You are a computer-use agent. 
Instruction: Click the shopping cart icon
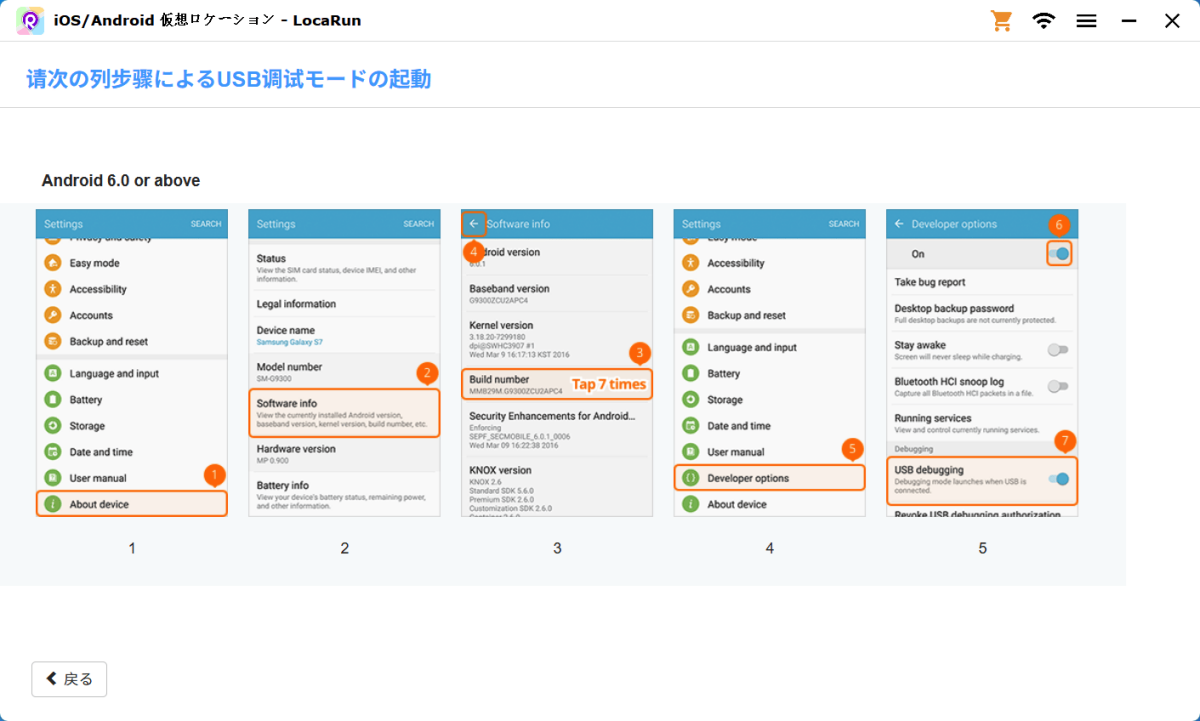[x=1001, y=21]
